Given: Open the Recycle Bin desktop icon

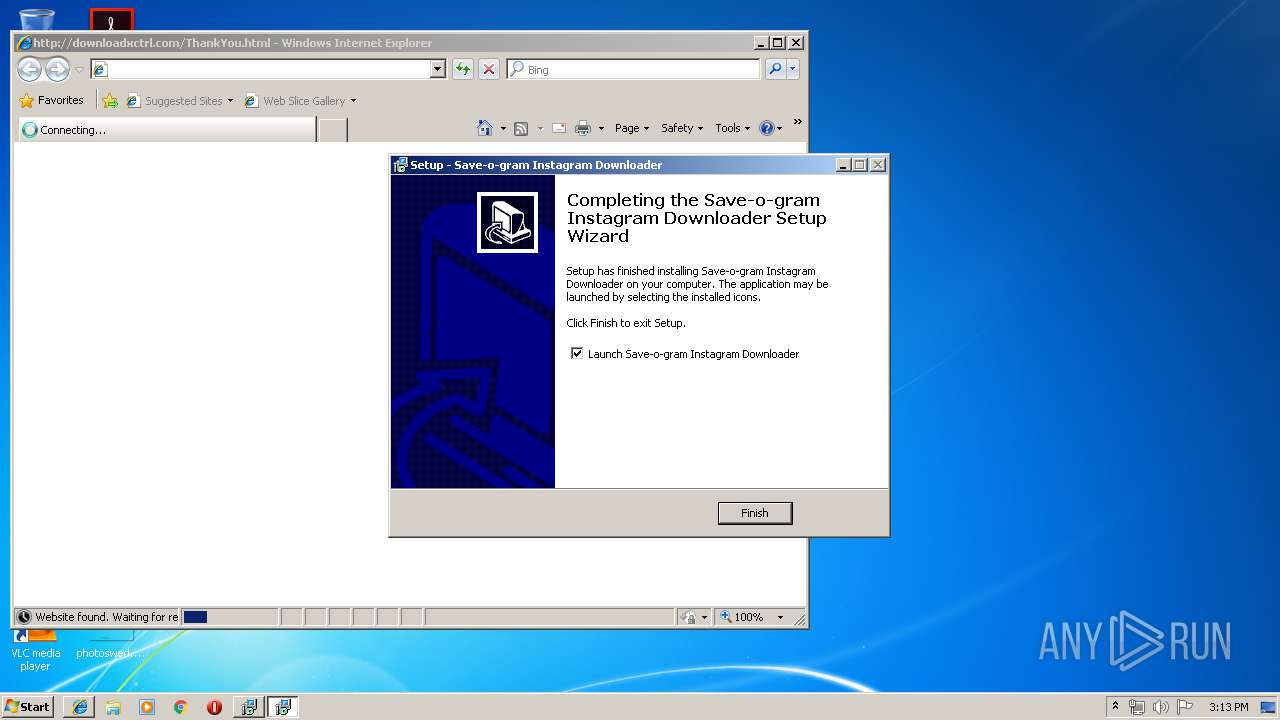Looking at the screenshot, I should (x=37, y=19).
